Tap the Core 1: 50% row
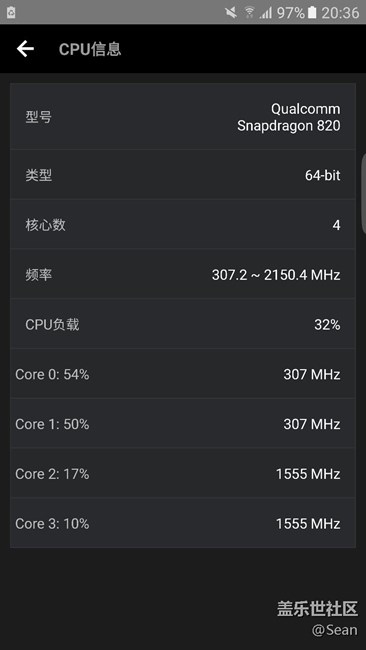366x650 pixels. [x=183, y=424]
